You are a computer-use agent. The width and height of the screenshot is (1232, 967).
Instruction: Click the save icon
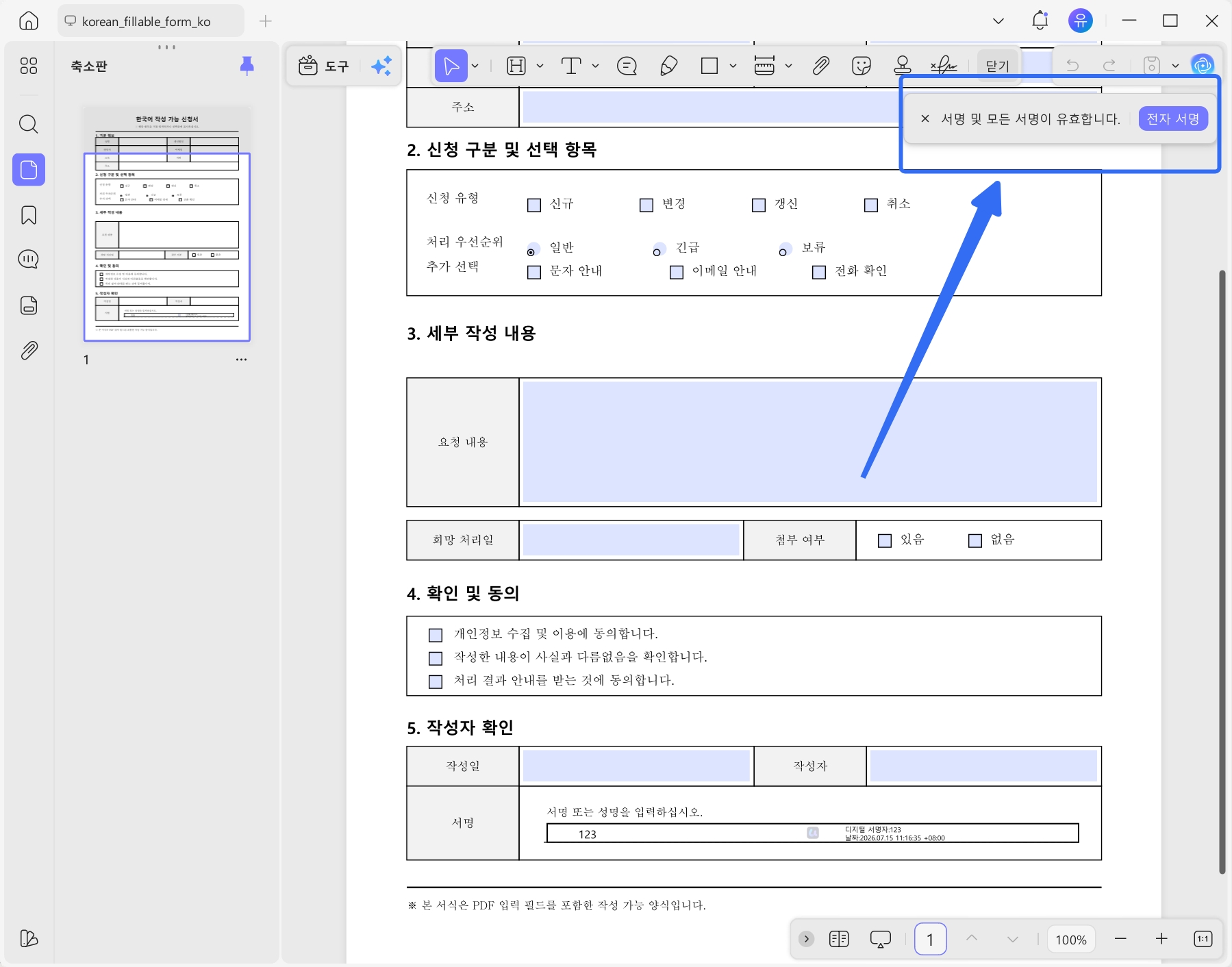[x=1152, y=66]
